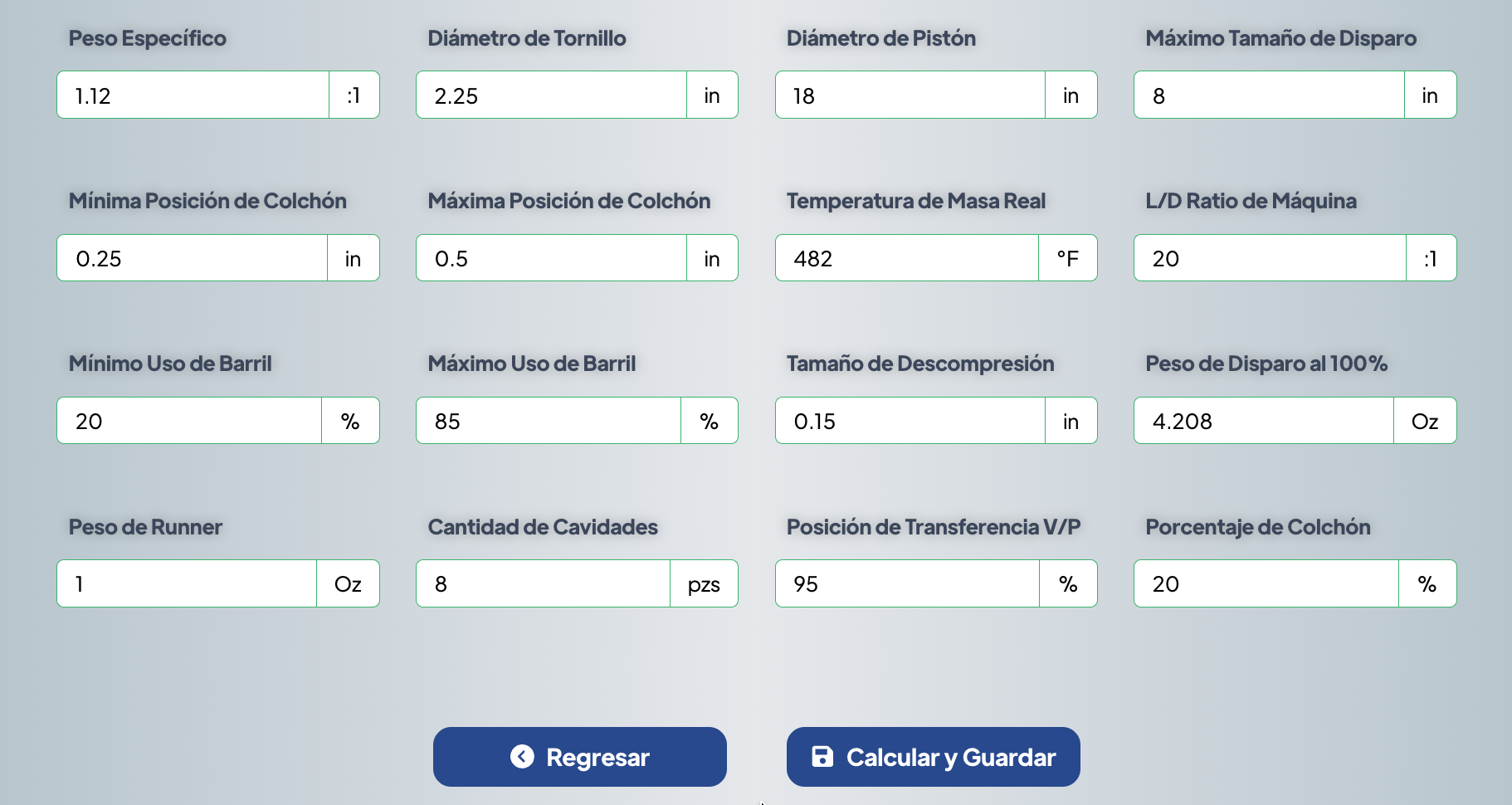This screenshot has width=1512, height=805.
Task: Click the Diámetro de Tornillo field
Action: pyautogui.click(x=551, y=95)
